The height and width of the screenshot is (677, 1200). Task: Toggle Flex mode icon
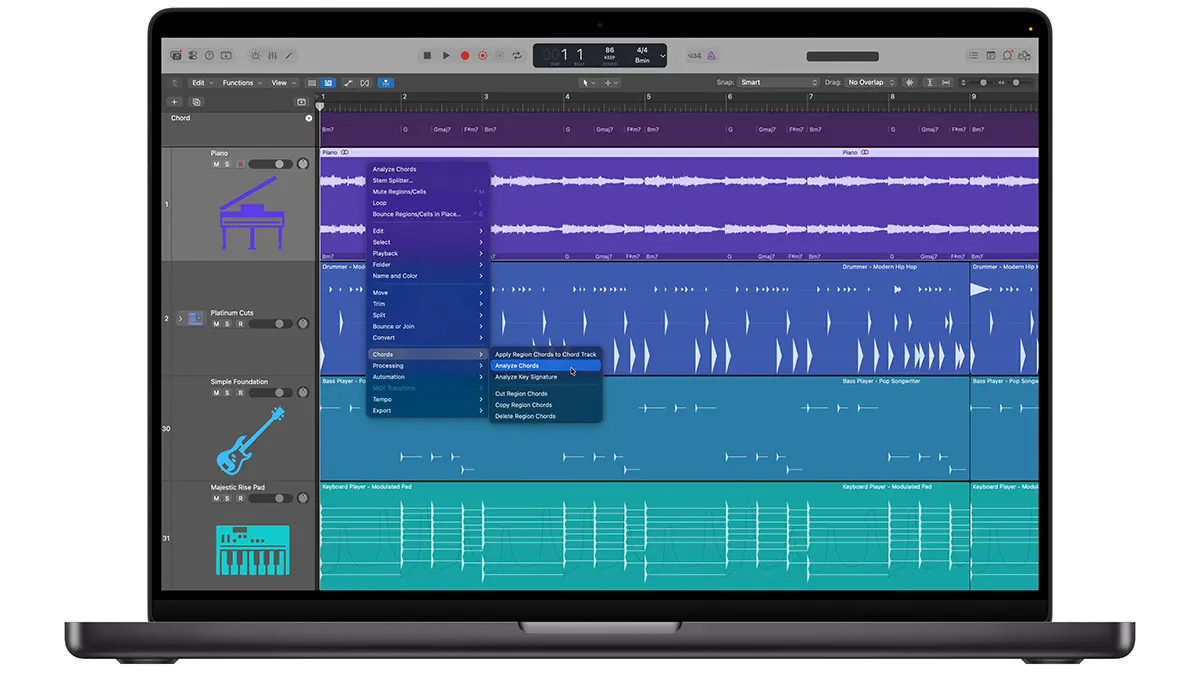click(365, 83)
